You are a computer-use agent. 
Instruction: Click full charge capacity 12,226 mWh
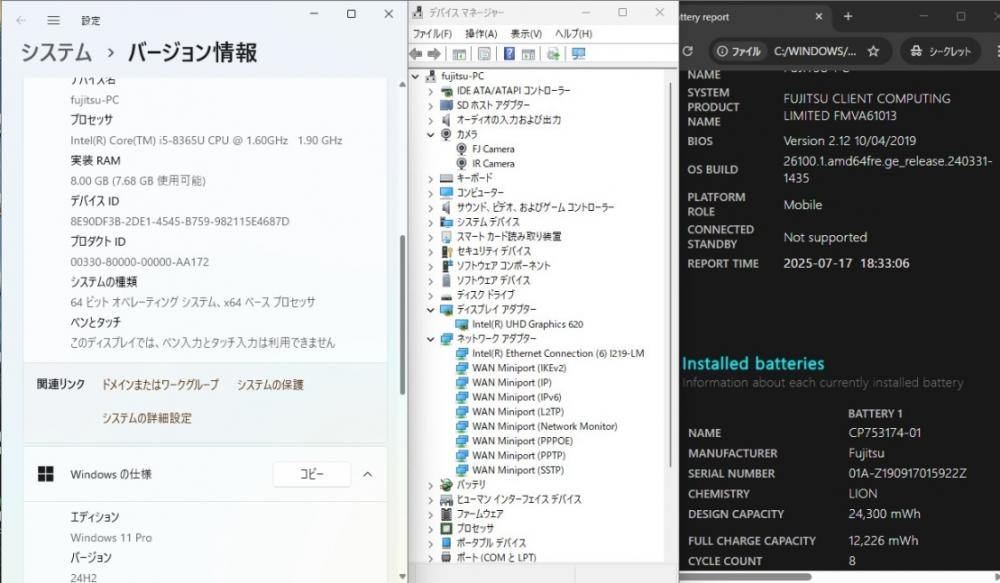pyautogui.click(x=883, y=540)
